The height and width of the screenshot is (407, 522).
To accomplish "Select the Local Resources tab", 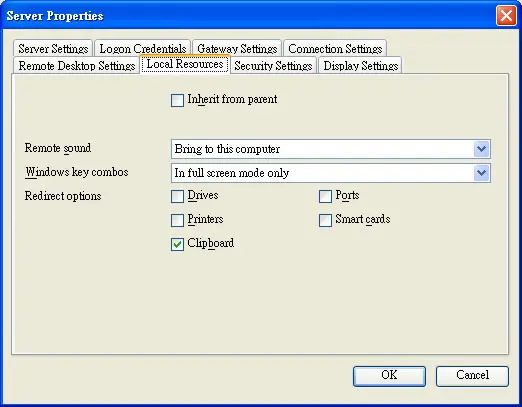I will coord(185,64).
